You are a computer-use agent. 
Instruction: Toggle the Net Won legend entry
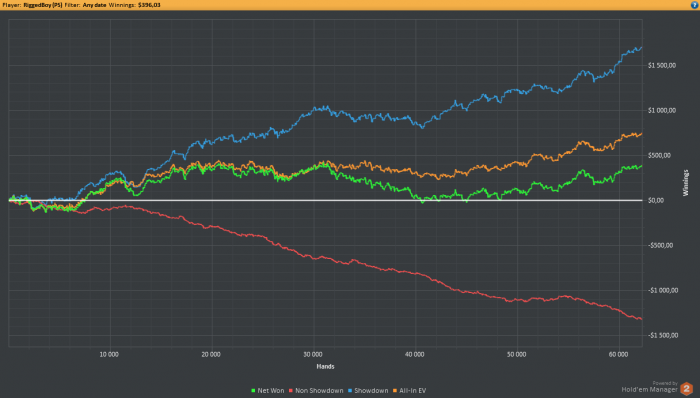(267, 390)
